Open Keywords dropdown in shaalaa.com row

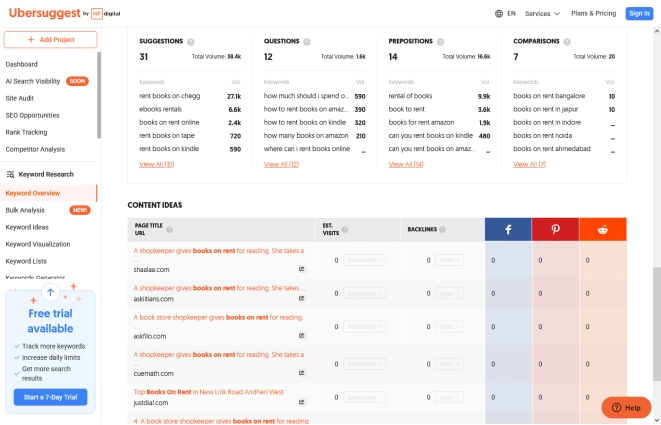point(364,260)
